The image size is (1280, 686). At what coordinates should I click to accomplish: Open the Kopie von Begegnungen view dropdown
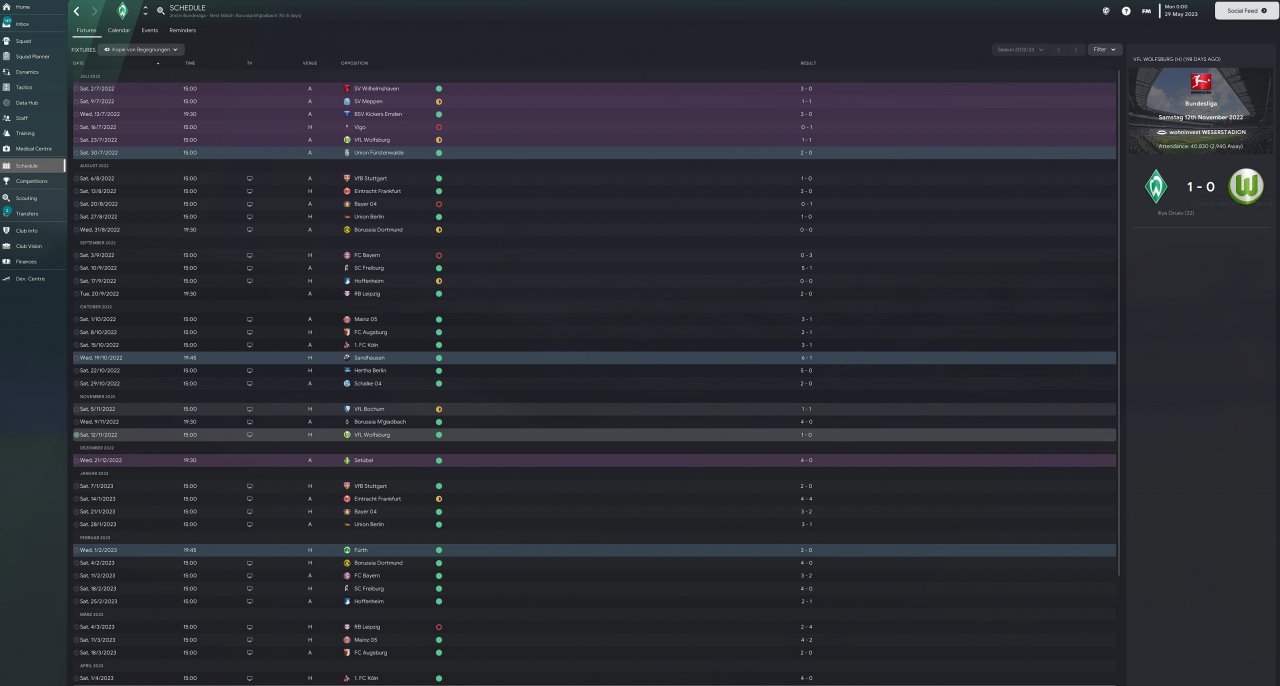(146, 49)
